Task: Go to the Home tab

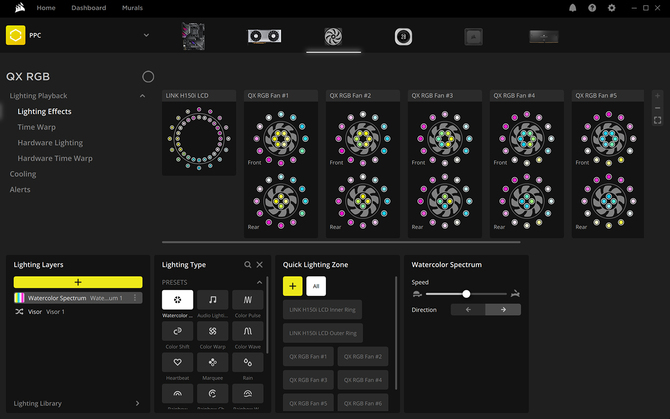Action: 46,8
